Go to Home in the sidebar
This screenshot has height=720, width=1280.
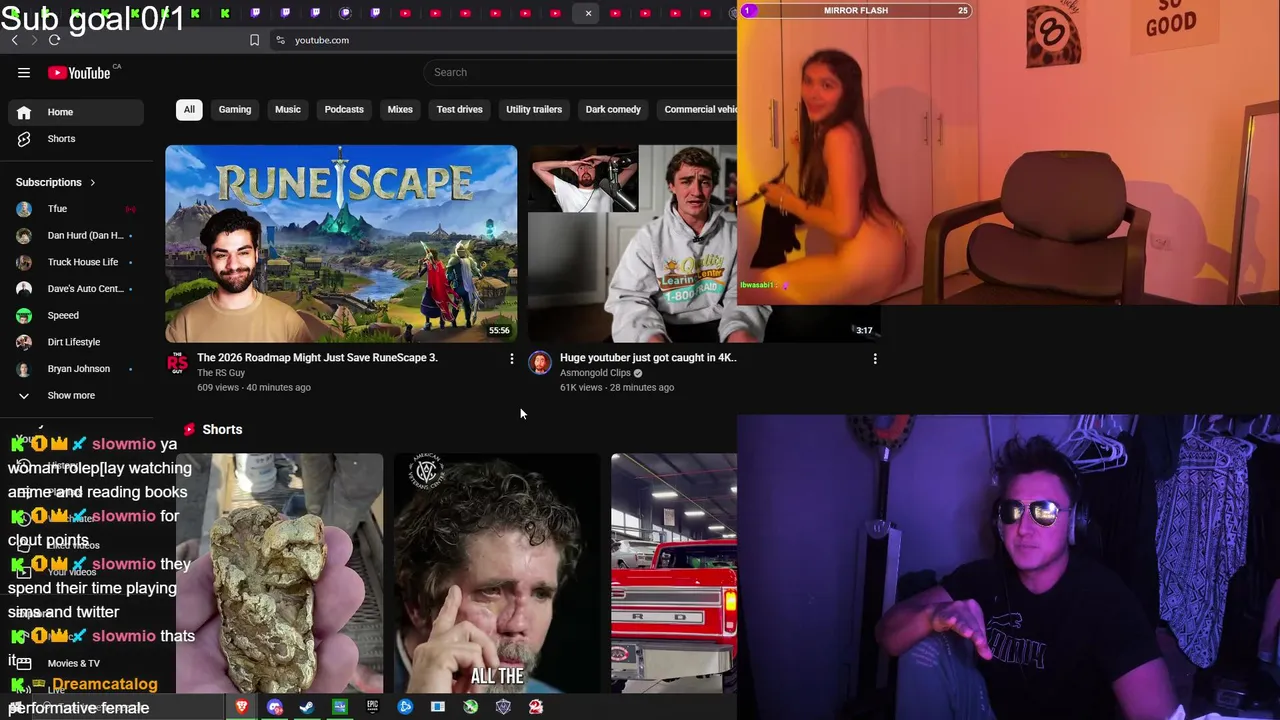click(76, 112)
